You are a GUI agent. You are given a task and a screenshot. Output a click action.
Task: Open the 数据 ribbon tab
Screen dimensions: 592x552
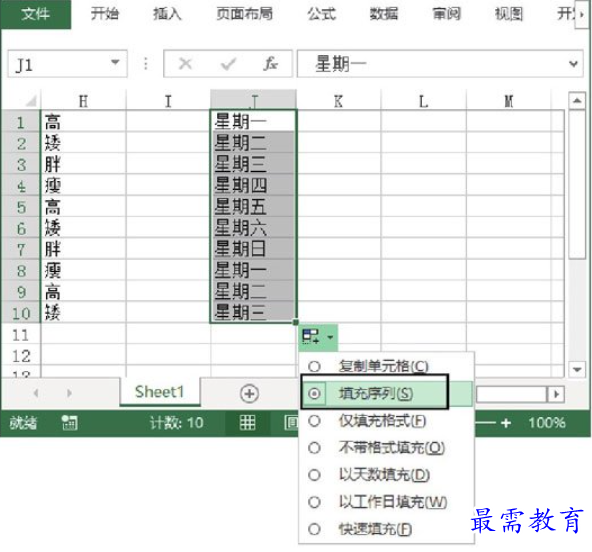click(384, 14)
